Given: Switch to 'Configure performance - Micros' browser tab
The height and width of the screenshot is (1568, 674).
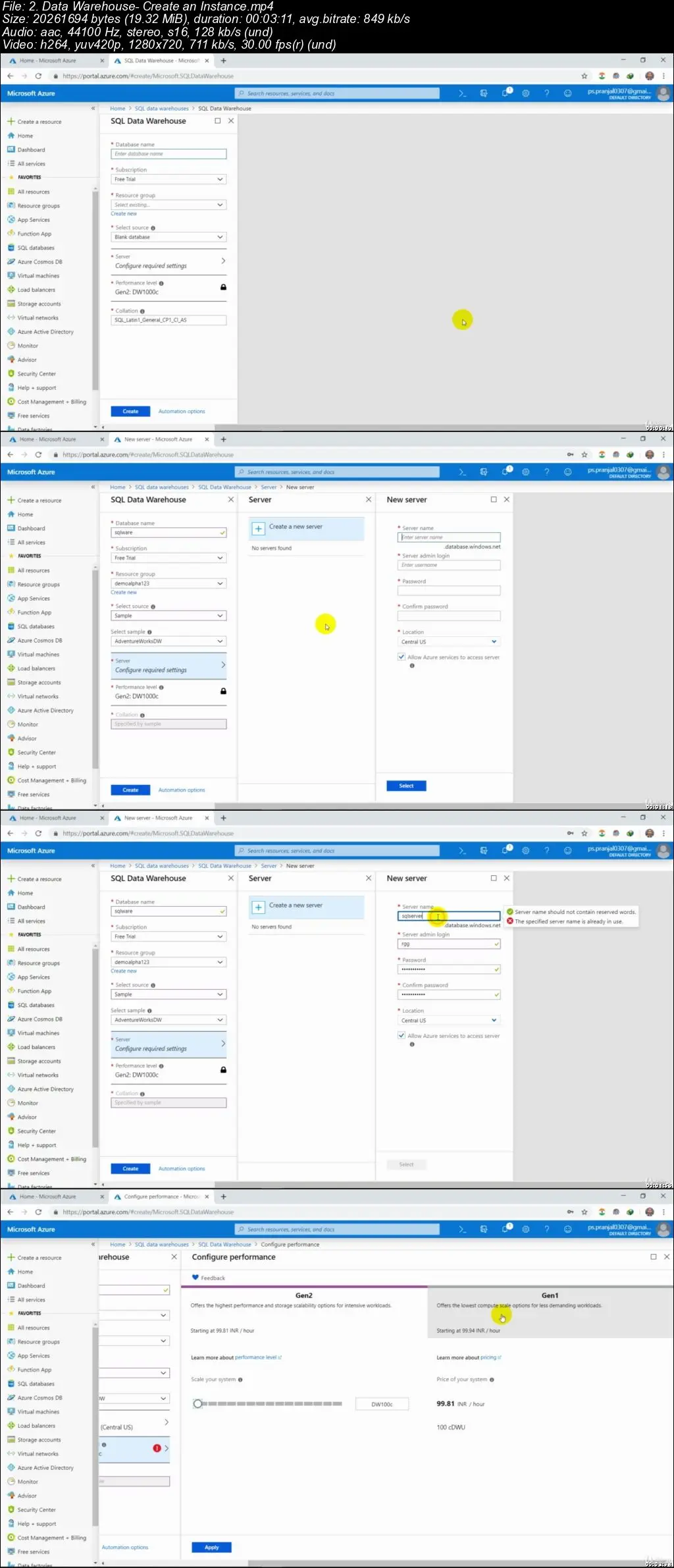Looking at the screenshot, I should coord(161,1197).
